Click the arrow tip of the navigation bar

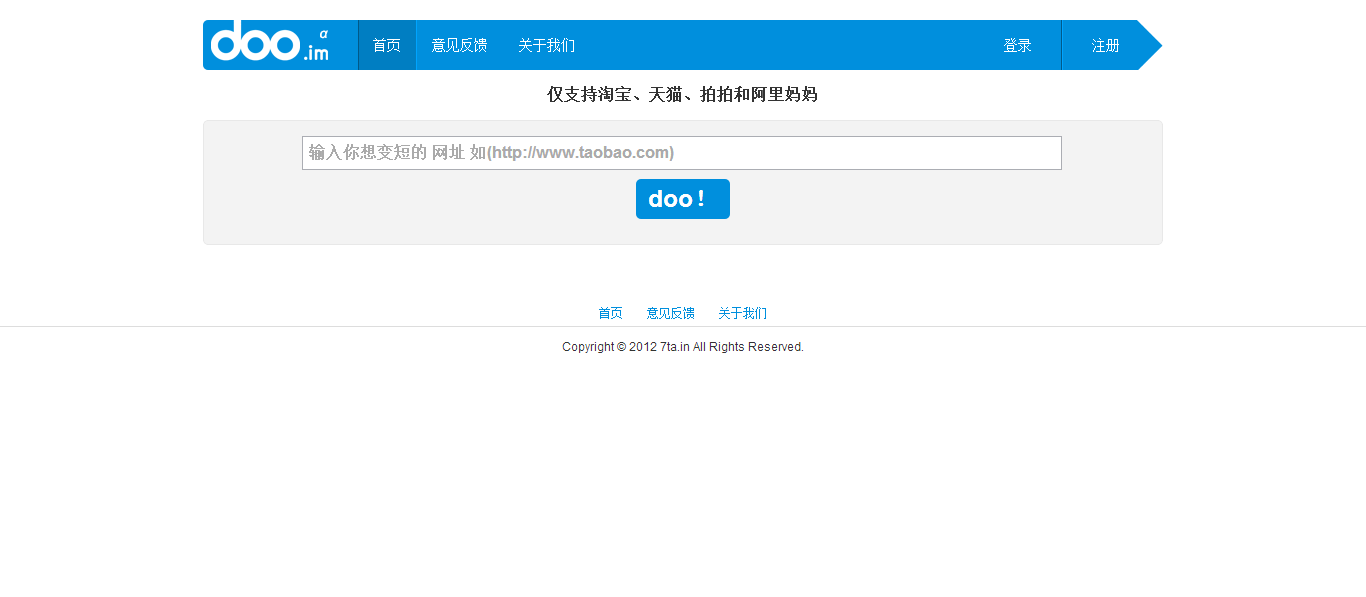(1150, 45)
